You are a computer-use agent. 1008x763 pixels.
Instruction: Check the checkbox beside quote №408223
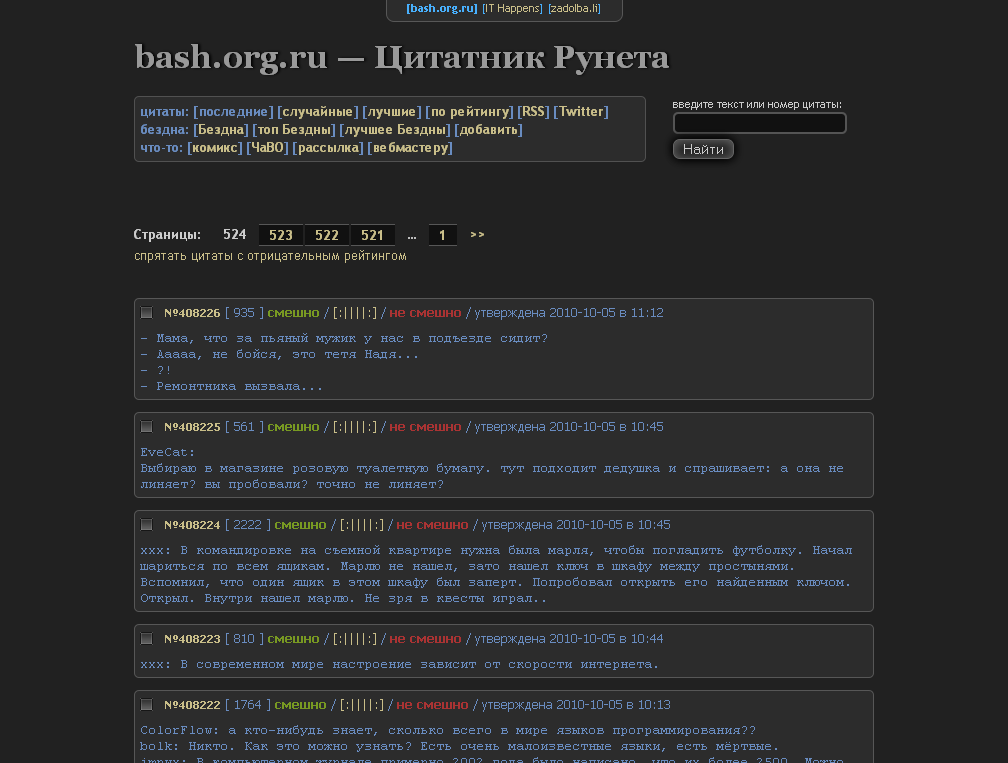click(147, 638)
